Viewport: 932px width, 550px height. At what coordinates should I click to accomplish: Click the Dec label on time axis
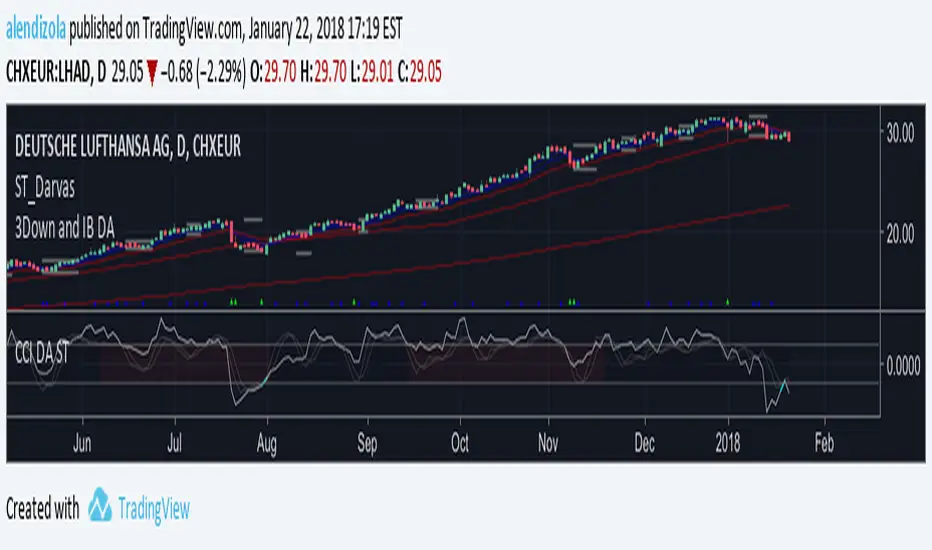point(644,443)
